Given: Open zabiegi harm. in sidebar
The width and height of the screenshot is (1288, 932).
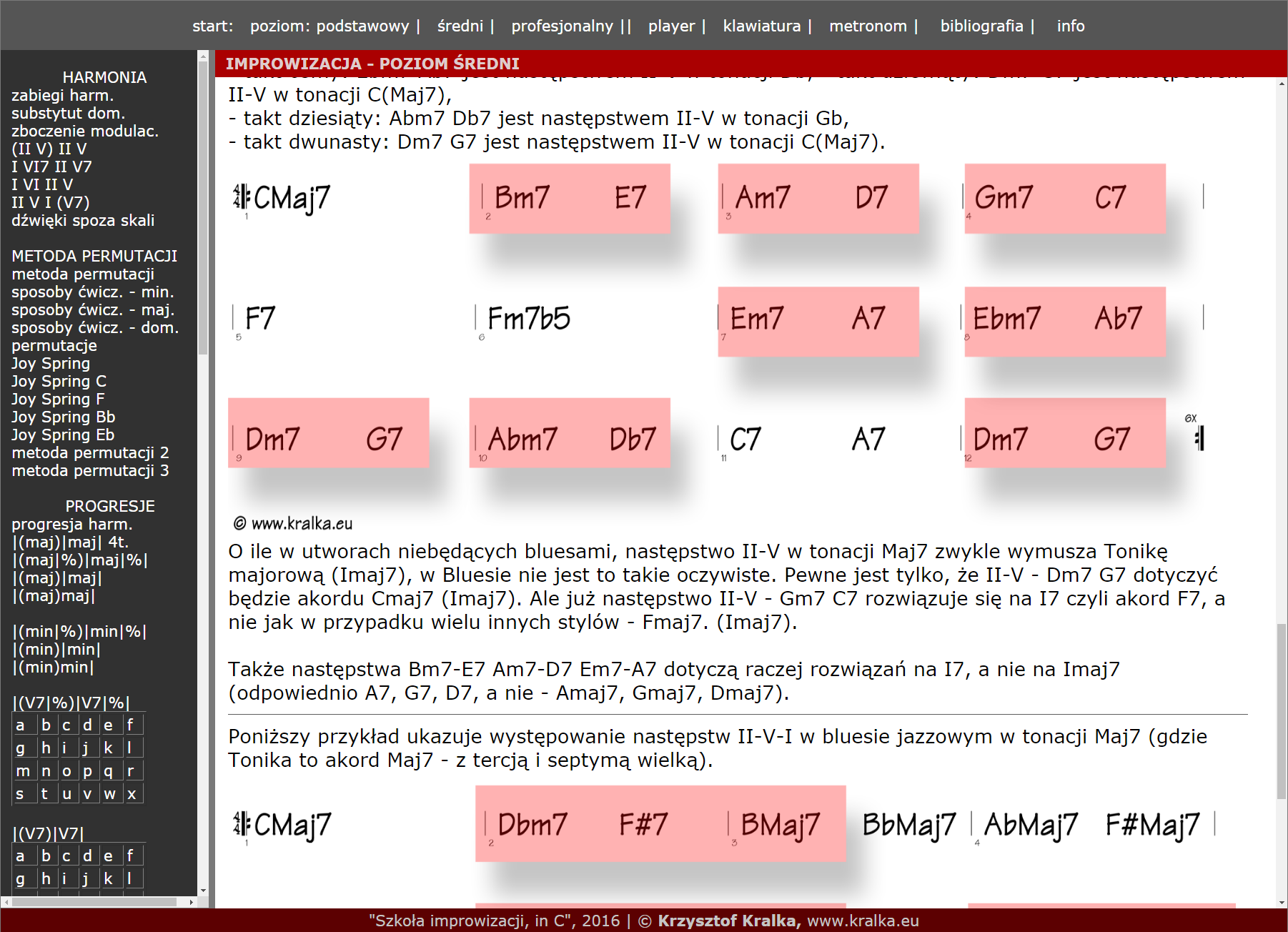Looking at the screenshot, I should click(x=62, y=95).
